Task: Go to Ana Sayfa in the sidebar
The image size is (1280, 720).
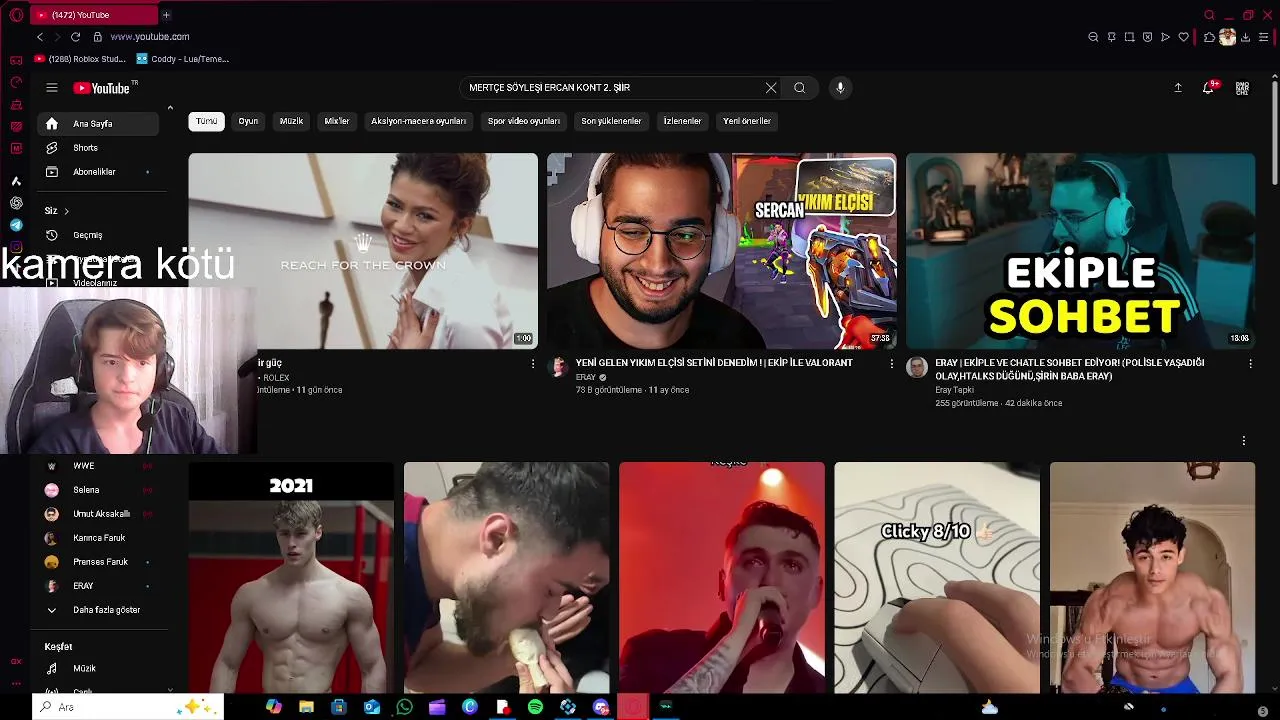Action: coord(98,124)
